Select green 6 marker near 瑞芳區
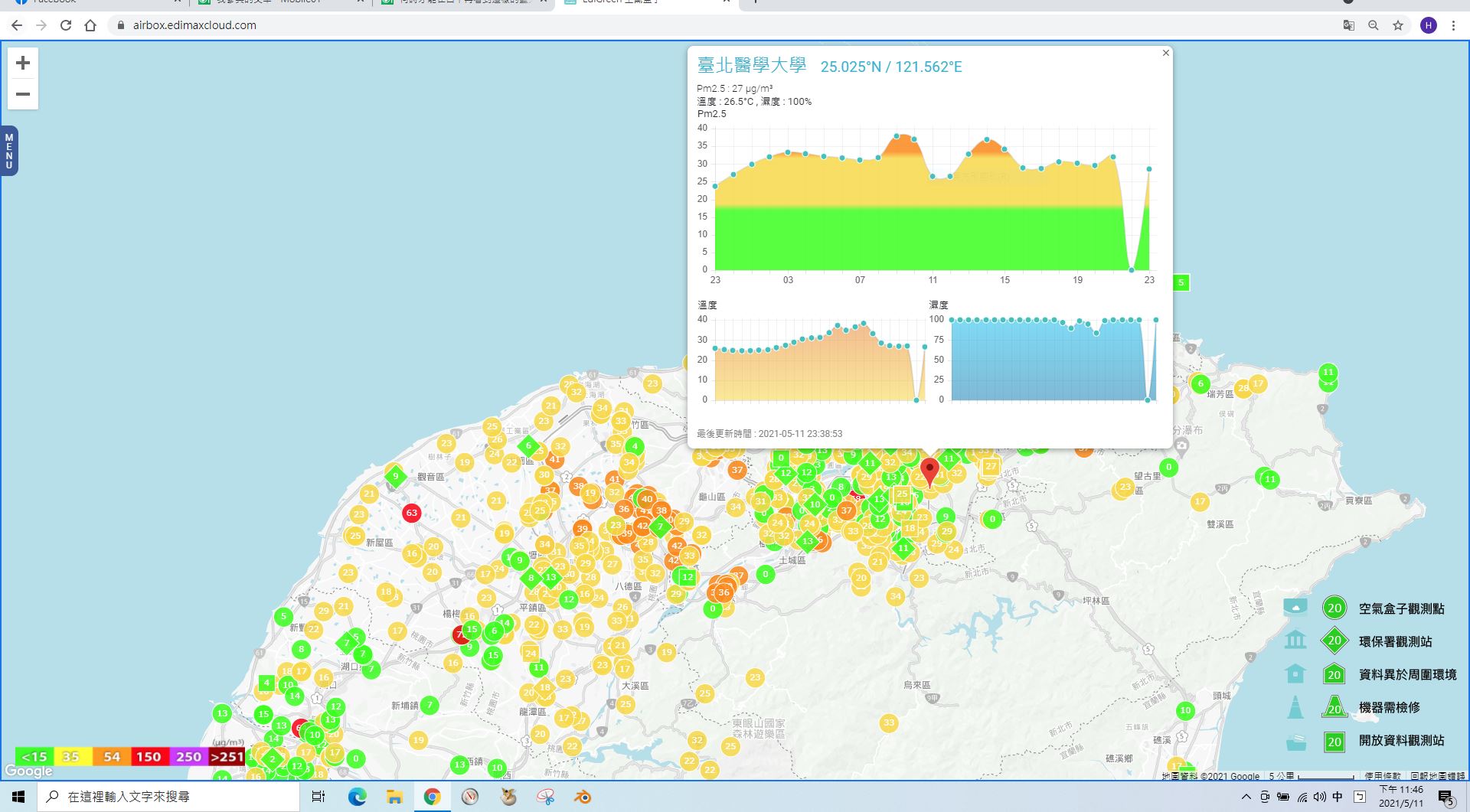 pyautogui.click(x=1200, y=383)
